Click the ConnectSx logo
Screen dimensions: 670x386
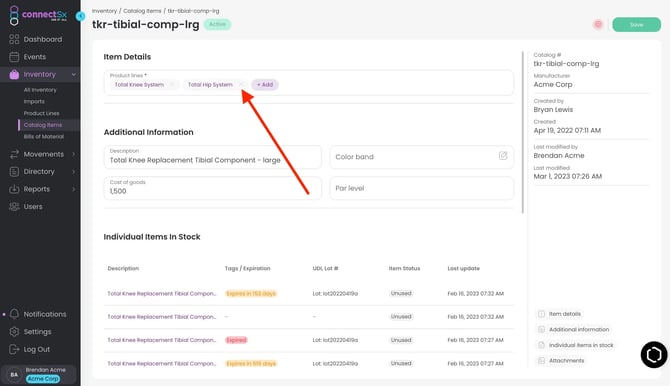pyautogui.click(x=38, y=15)
